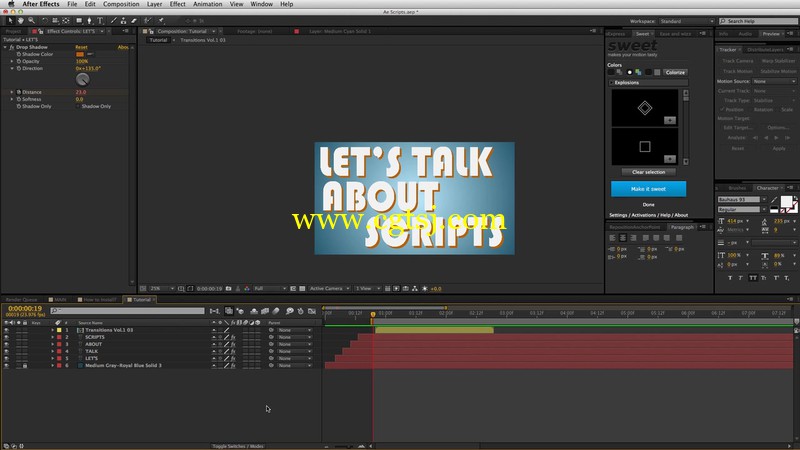Open the Animation menu
800x450 pixels.
tap(207, 4)
